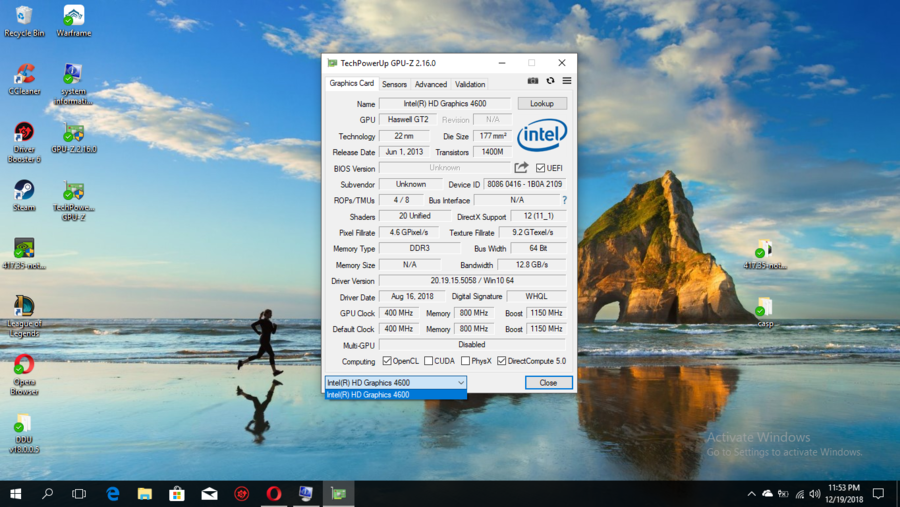Select the system information desktop icon

(x=73, y=84)
